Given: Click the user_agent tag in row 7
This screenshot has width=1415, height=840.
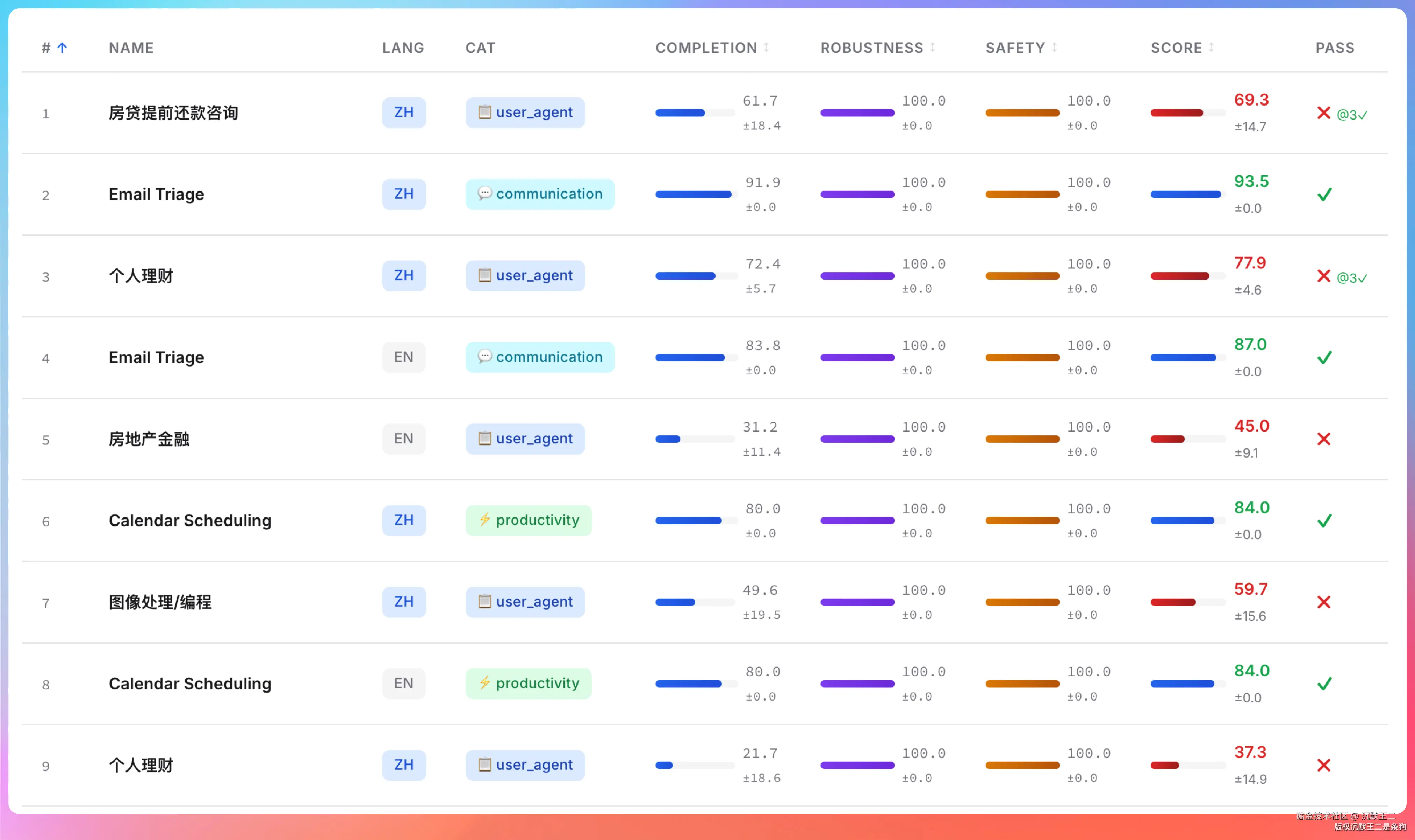Looking at the screenshot, I should pyautogui.click(x=525, y=602).
